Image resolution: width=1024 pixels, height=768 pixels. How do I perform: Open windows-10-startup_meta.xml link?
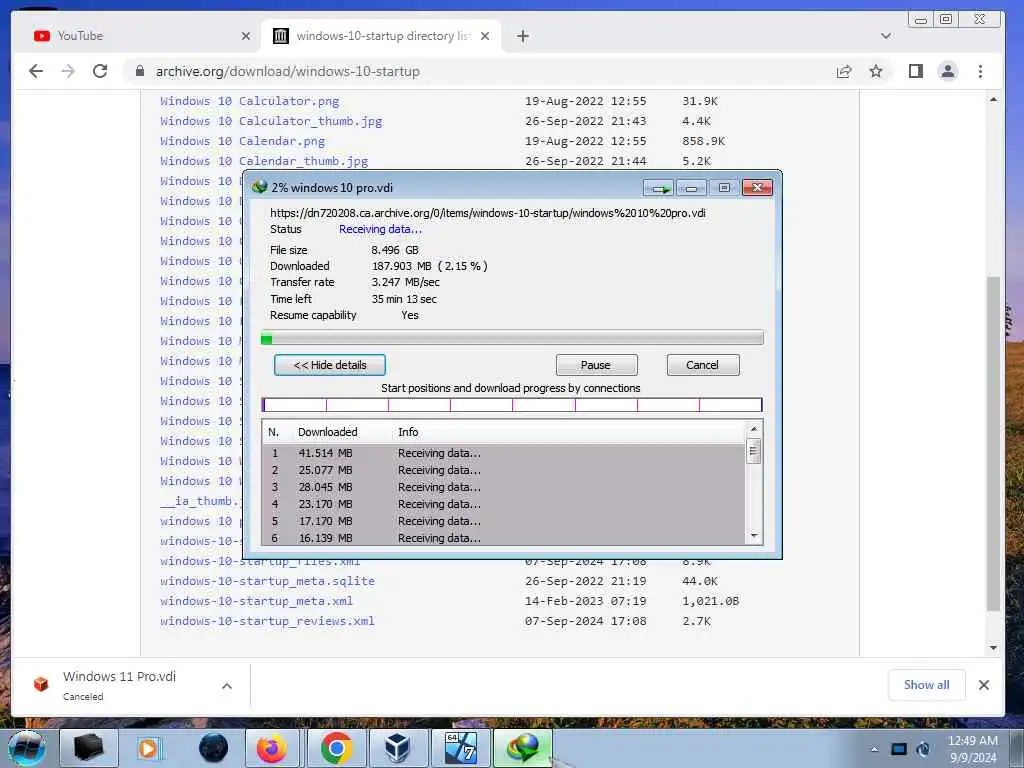257,601
